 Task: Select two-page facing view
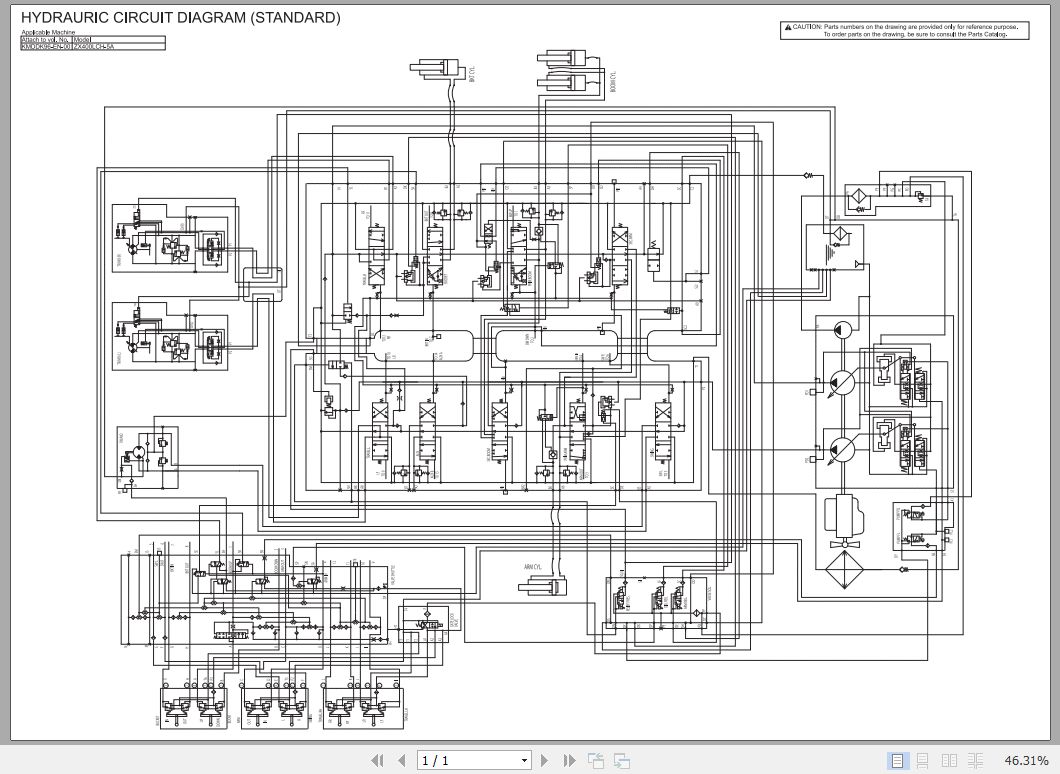tap(949, 760)
